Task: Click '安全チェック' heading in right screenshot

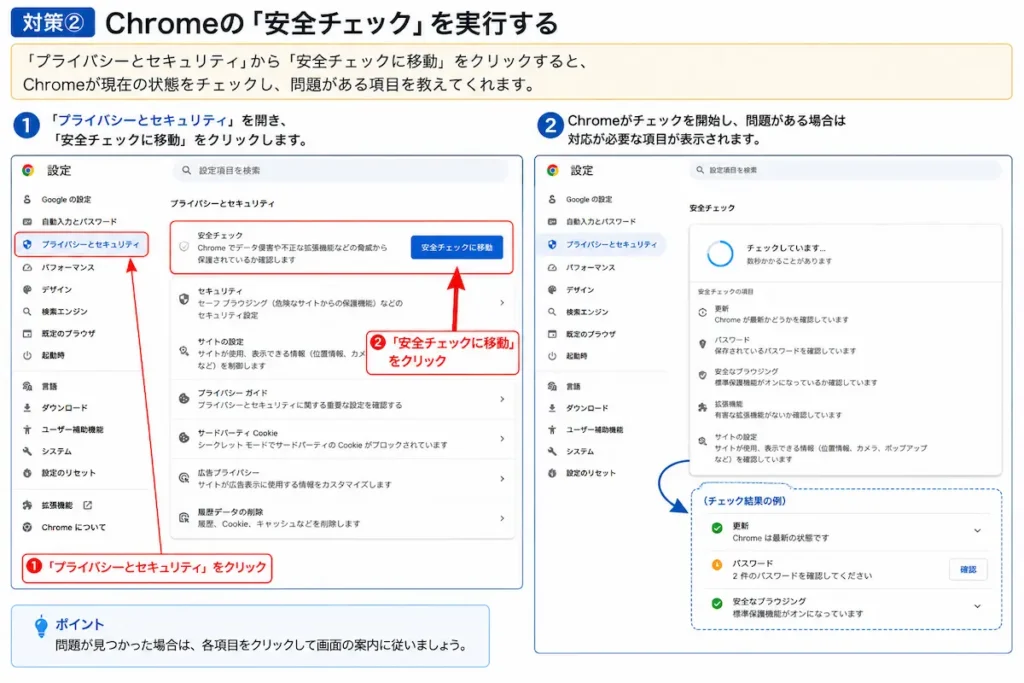Action: [712, 208]
